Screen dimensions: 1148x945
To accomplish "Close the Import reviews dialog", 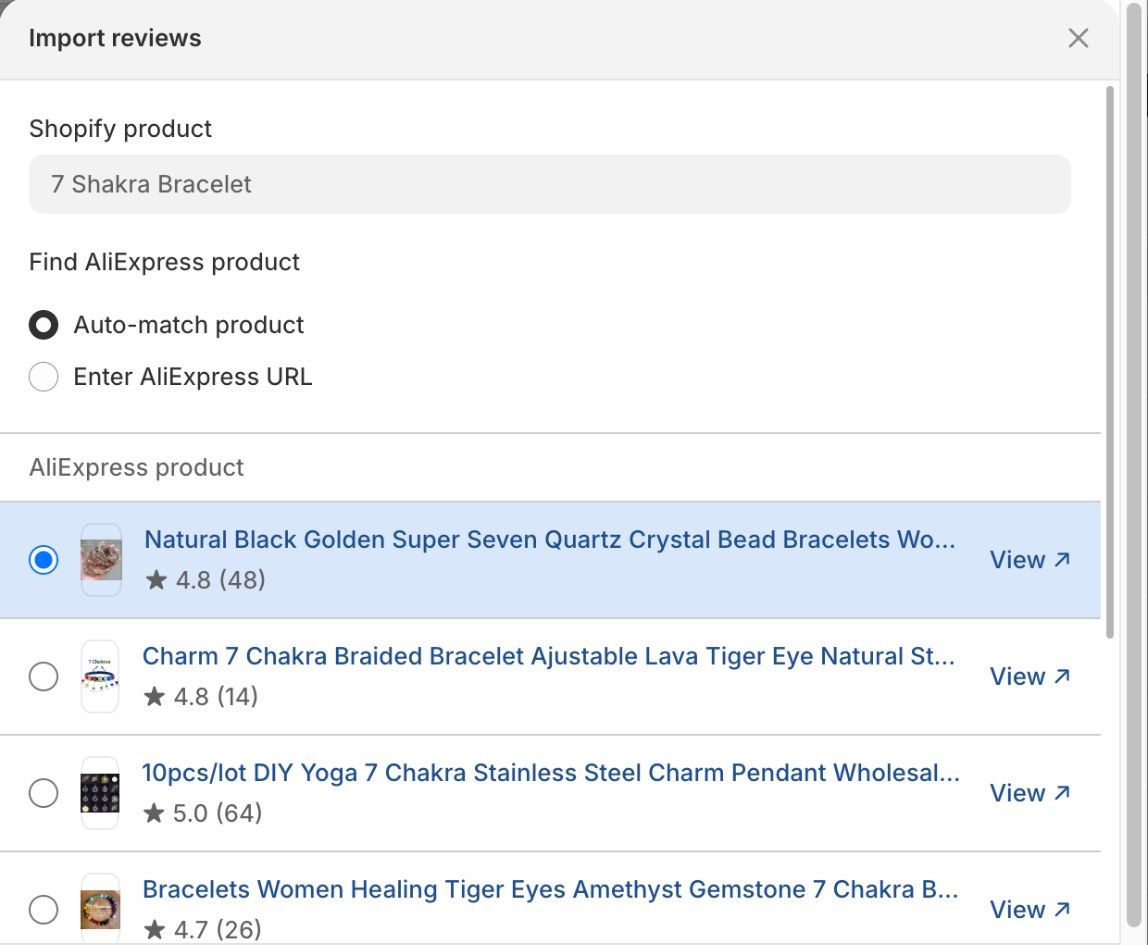I will click(x=1078, y=38).
